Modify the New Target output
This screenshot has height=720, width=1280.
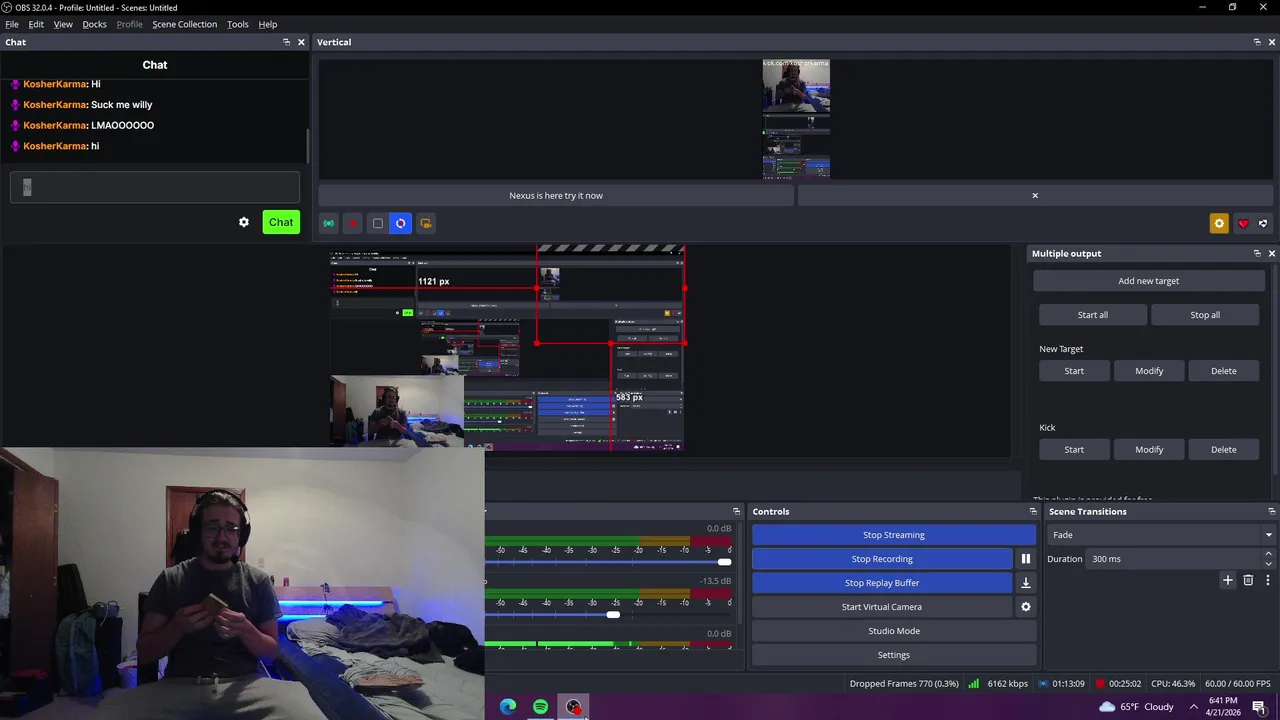click(x=1149, y=371)
